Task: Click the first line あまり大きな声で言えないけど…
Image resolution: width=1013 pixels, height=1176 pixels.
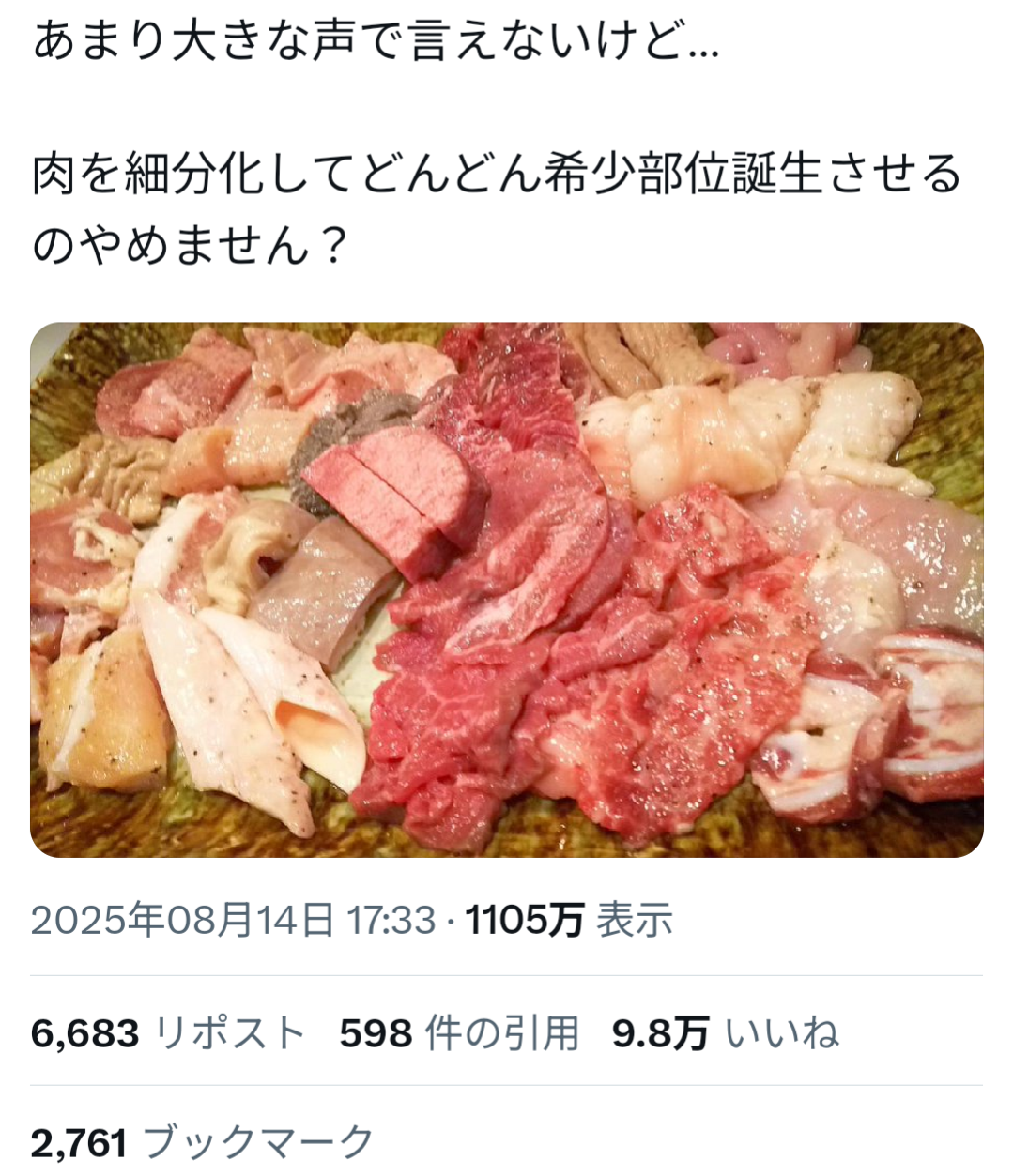Action: tap(376, 42)
